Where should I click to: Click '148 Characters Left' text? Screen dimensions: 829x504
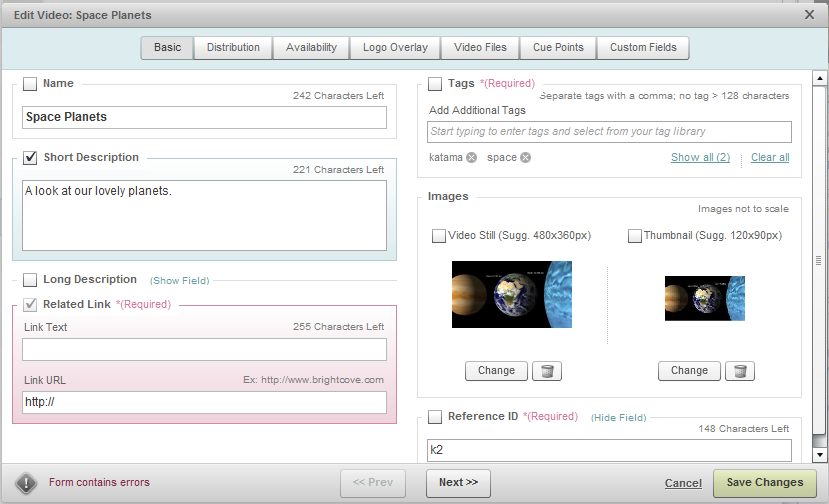point(743,429)
